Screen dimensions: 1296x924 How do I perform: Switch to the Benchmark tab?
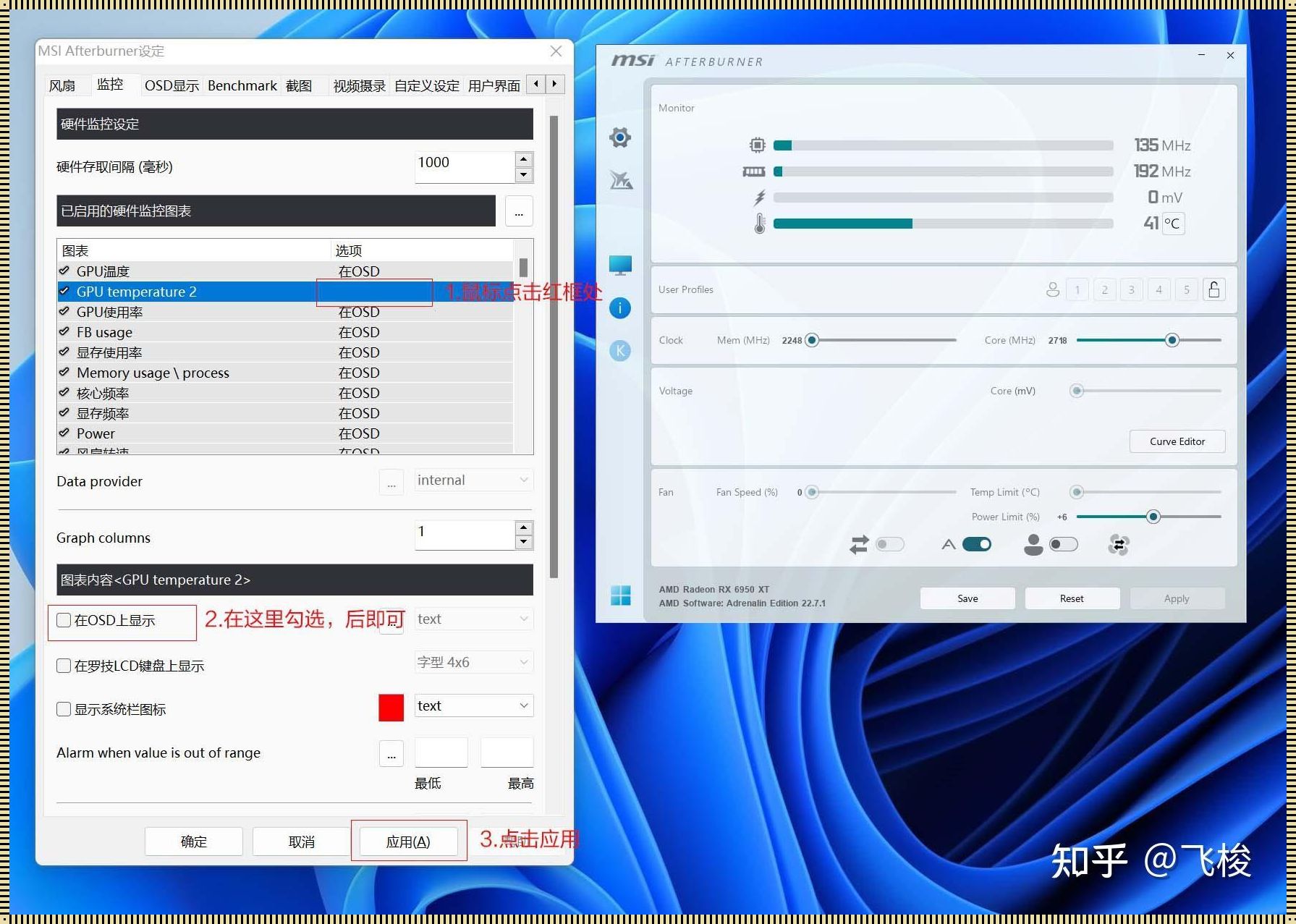click(242, 85)
